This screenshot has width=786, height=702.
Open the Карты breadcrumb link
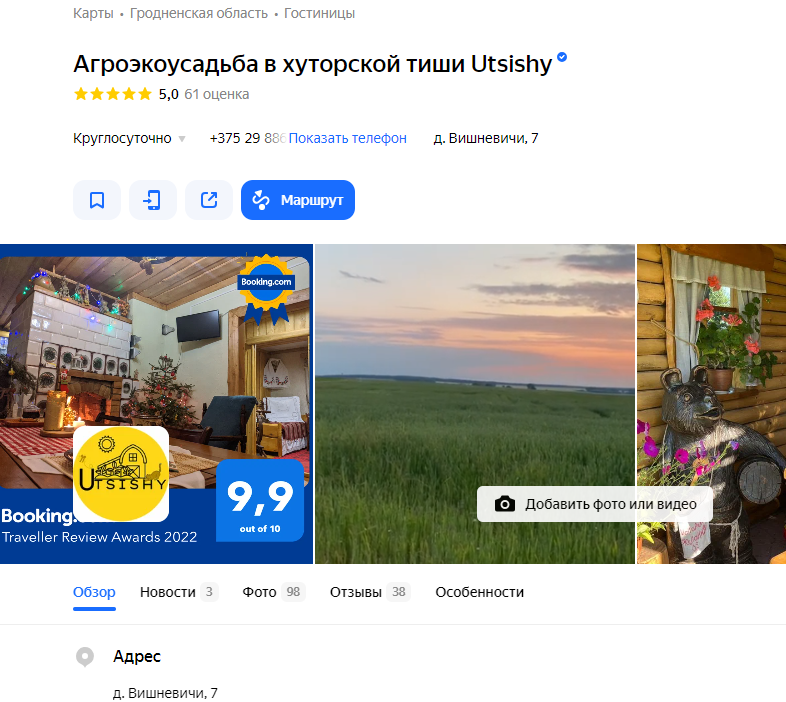coord(93,14)
